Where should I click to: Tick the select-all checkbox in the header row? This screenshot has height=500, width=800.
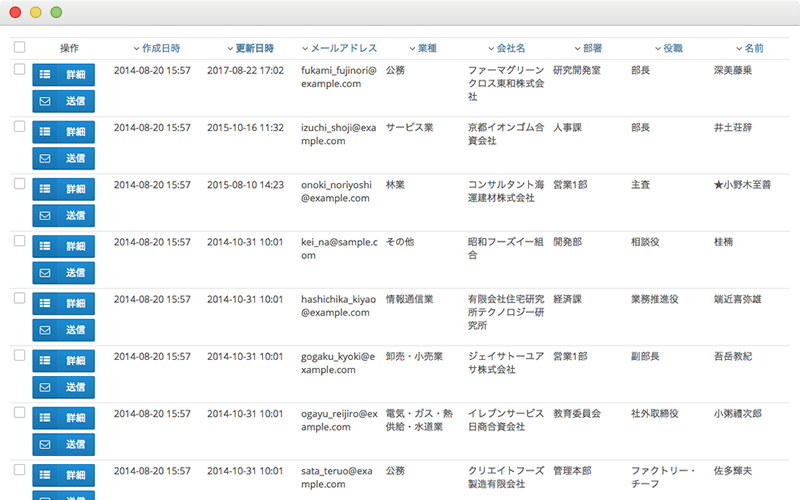point(19,47)
